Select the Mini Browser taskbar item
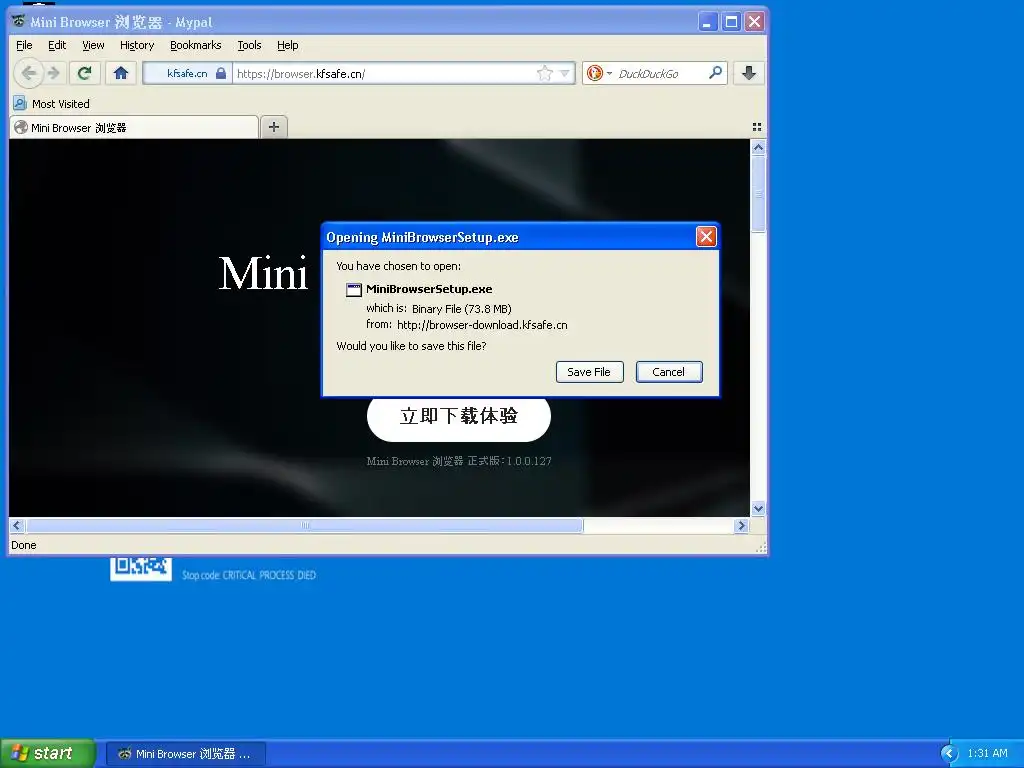This screenshot has height=768, width=1024. click(185, 754)
